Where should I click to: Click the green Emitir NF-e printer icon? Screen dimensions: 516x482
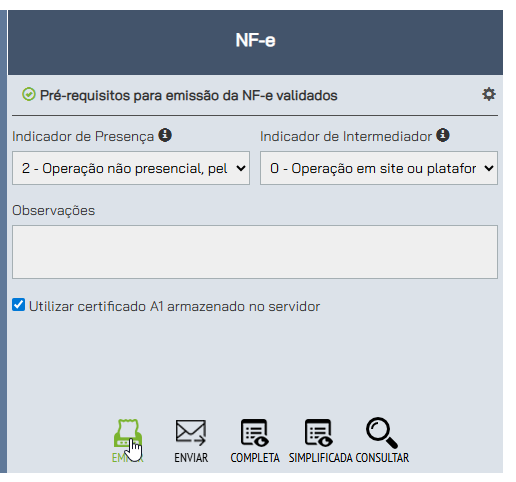click(128, 433)
